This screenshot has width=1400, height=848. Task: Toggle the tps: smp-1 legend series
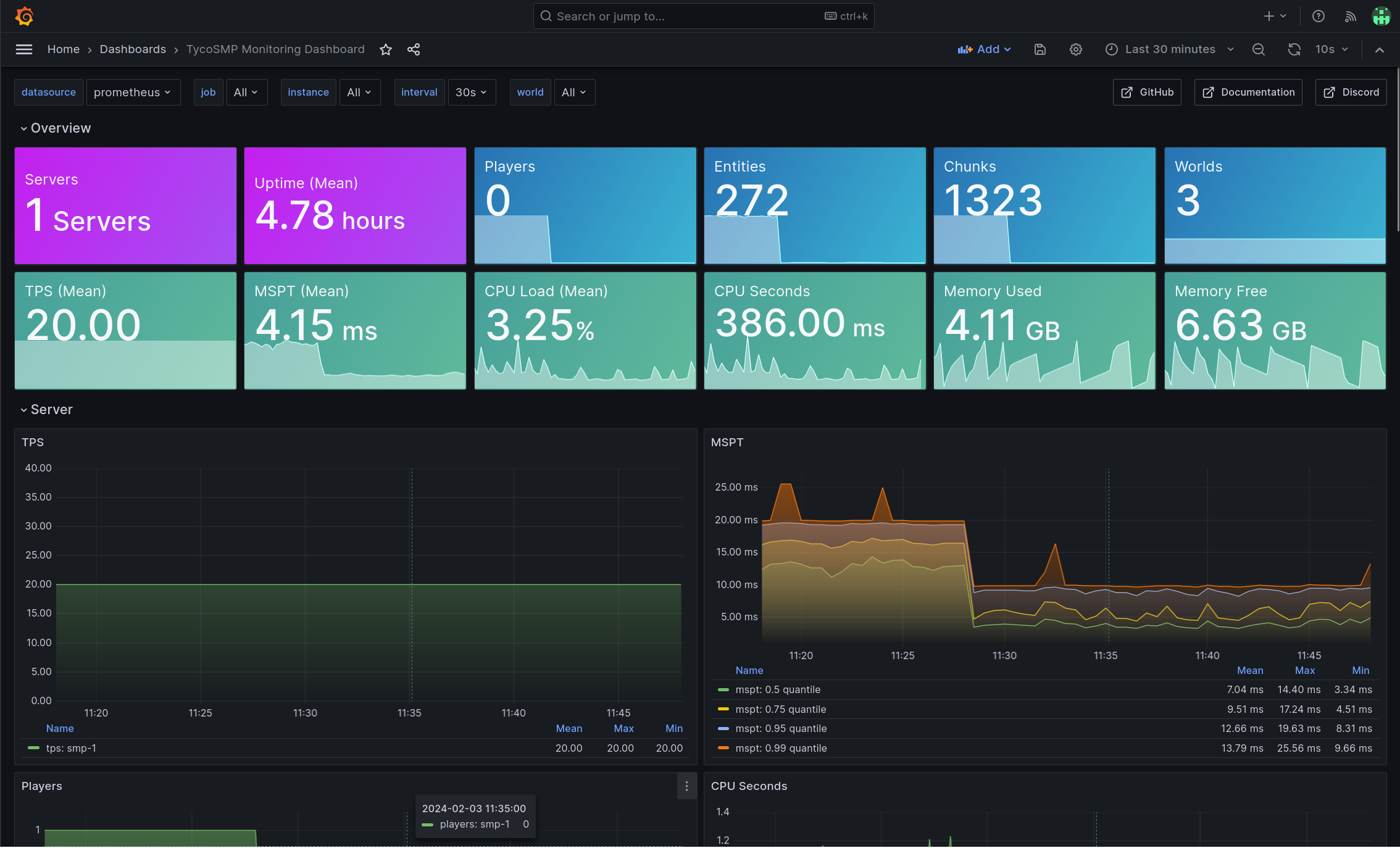71,748
